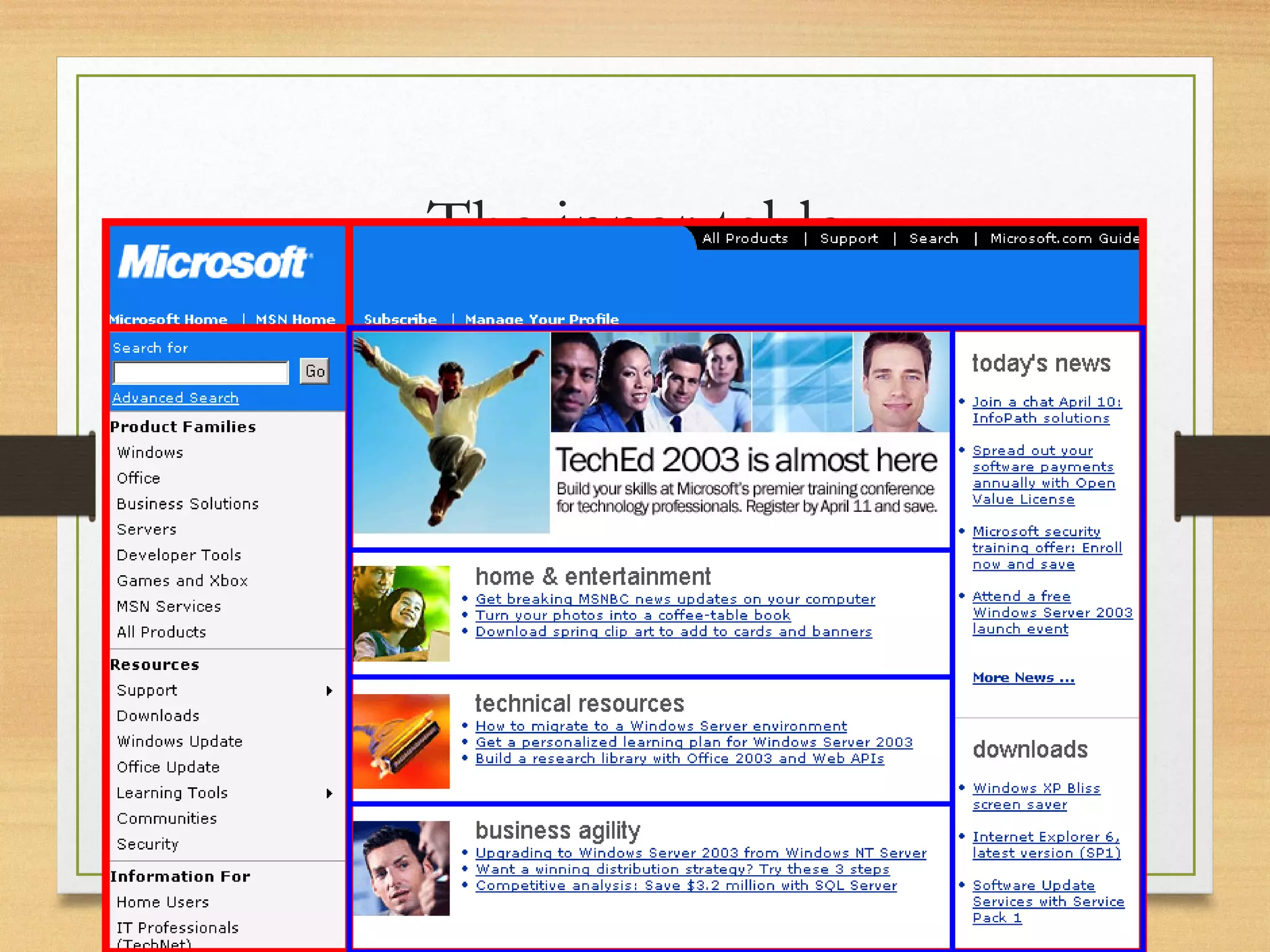Expand the Support submenu arrow
Screen dimensions: 1270x952
click(329, 690)
